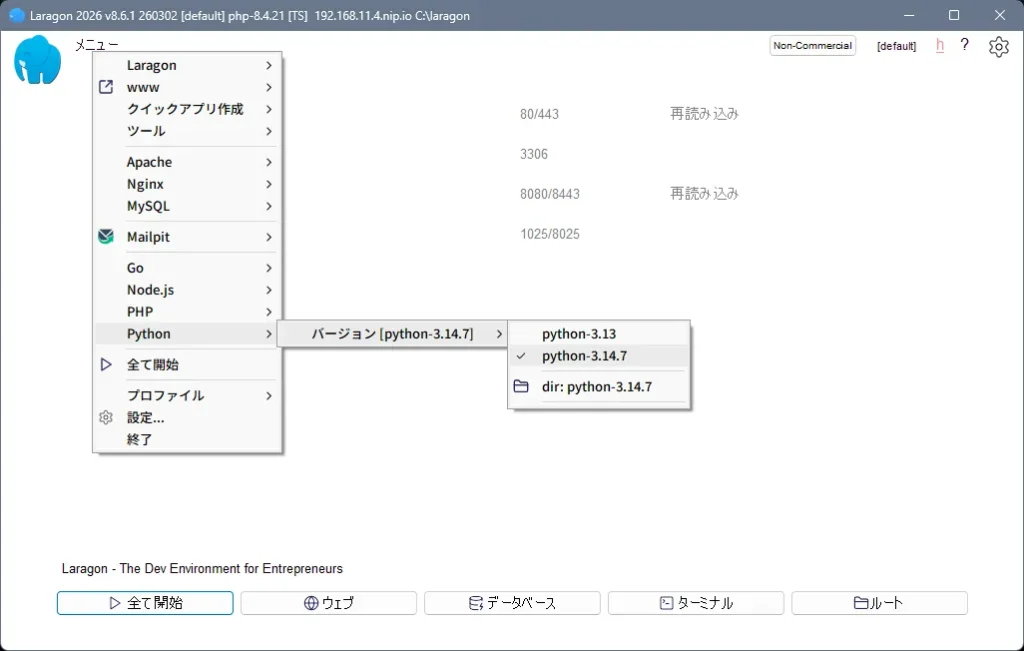Viewport: 1024px width, 651px height.
Task: Click the 80/443 port text
Action: click(539, 114)
